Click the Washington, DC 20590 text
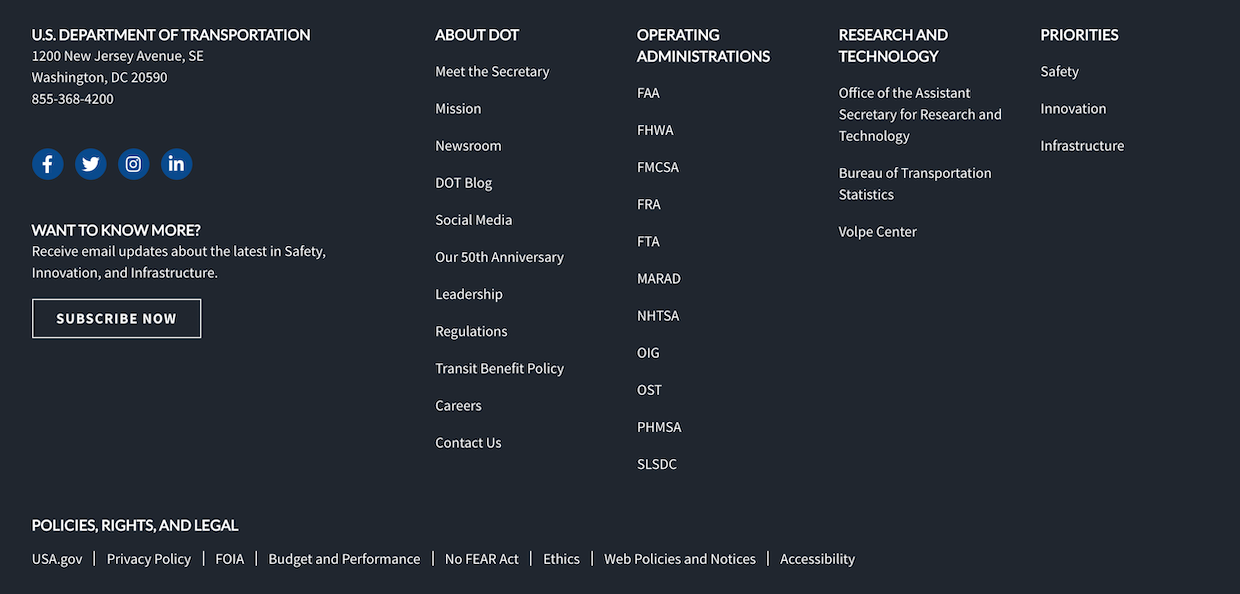The image size is (1240, 594). [x=100, y=77]
